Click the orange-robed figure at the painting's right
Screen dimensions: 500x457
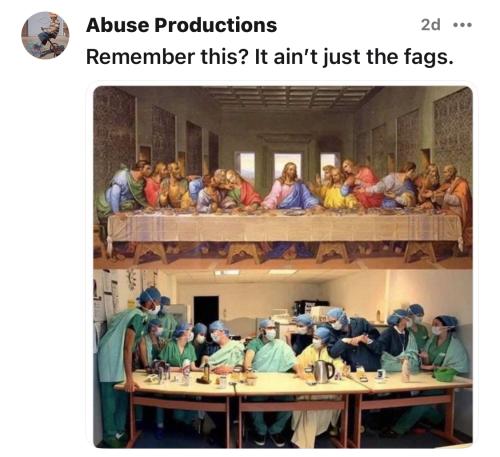[455, 195]
